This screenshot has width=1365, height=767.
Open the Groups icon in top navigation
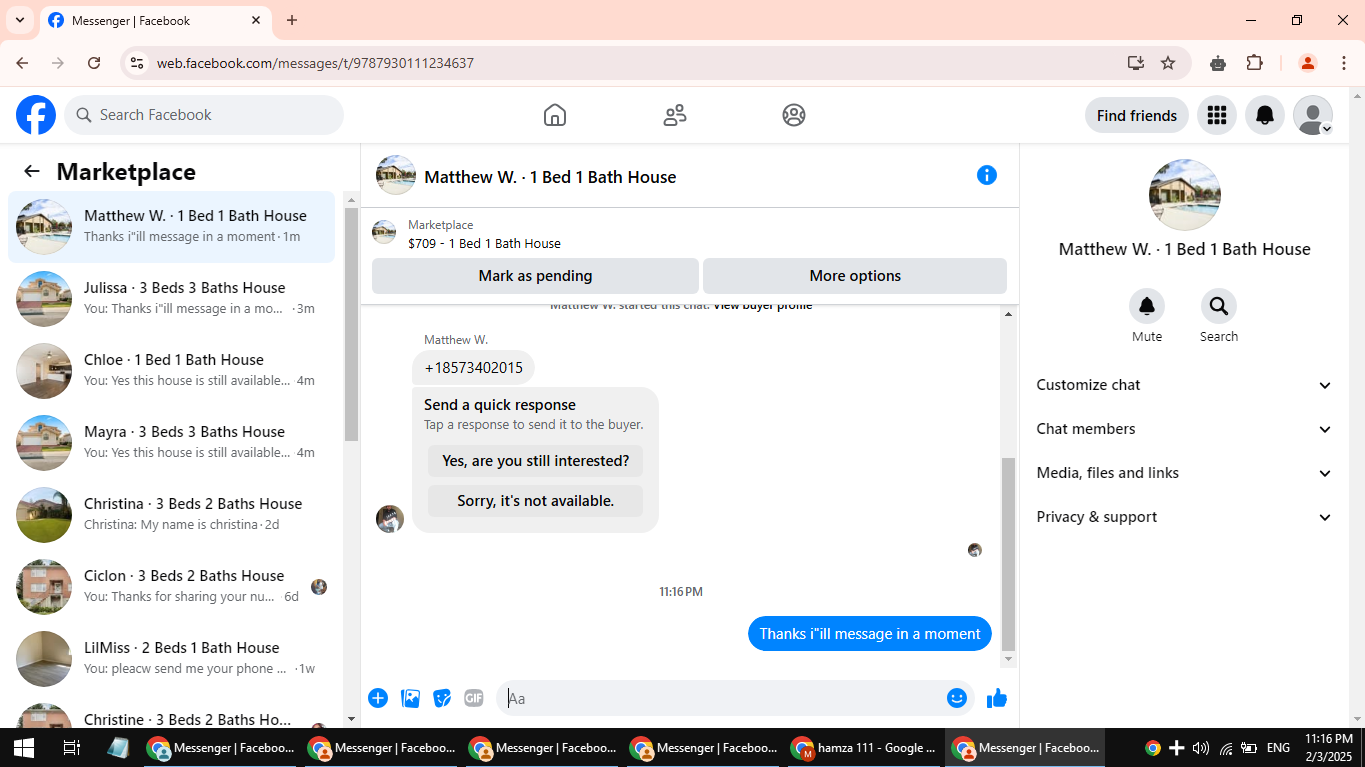click(x=794, y=115)
